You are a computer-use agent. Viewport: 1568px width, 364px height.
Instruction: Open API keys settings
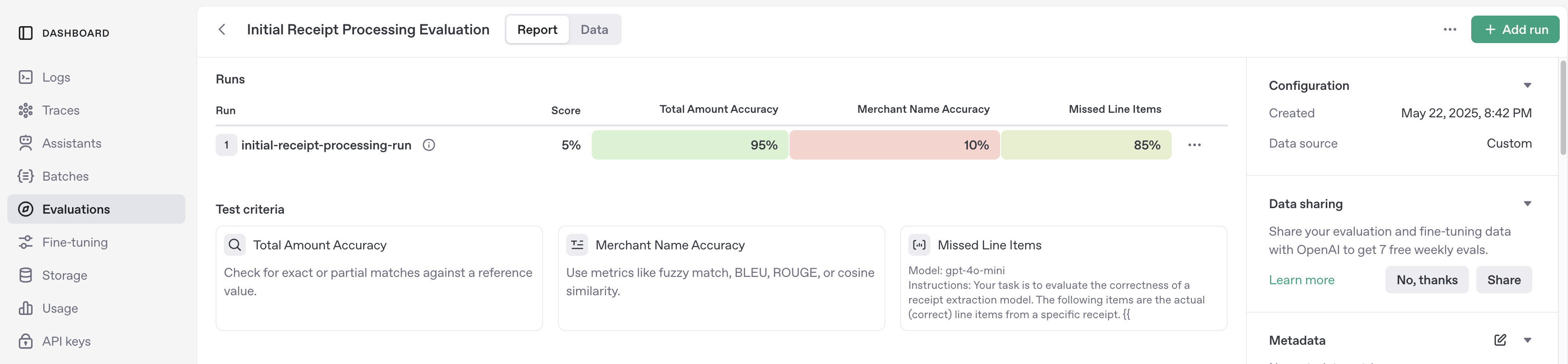pos(67,340)
